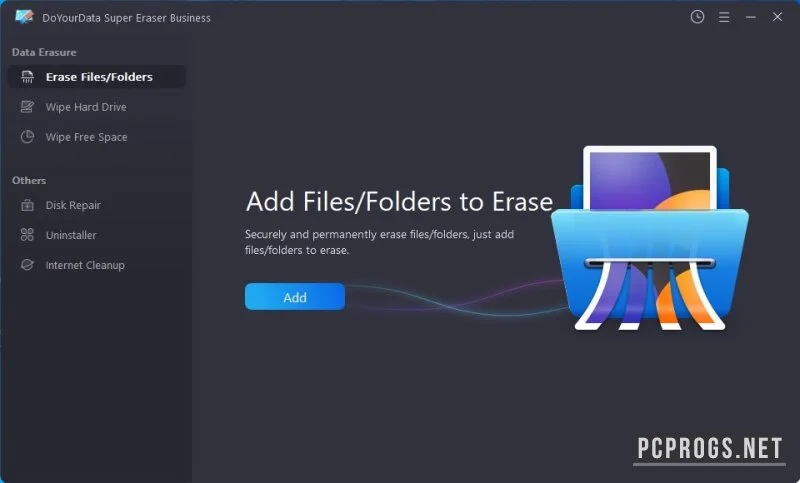Click the shredder icon beside Erase Files/Folders
The height and width of the screenshot is (483, 800).
[27, 77]
